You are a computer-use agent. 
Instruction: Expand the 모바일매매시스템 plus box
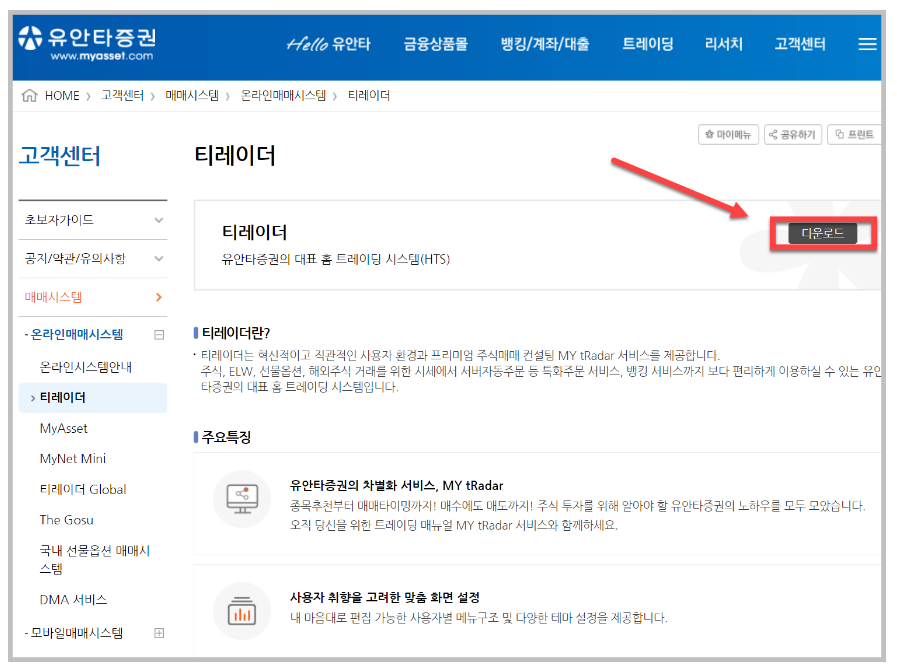(159, 633)
